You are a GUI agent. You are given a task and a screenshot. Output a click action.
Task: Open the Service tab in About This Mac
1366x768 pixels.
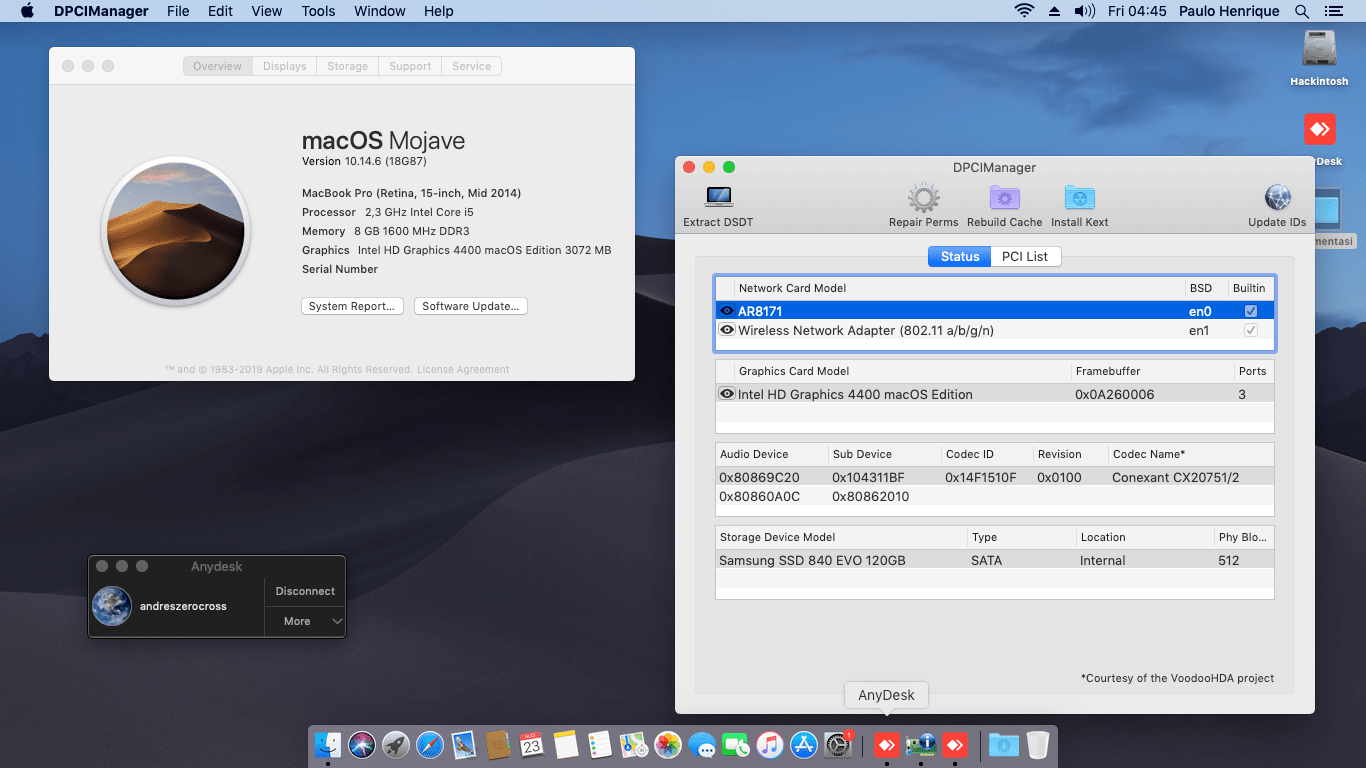(471, 66)
